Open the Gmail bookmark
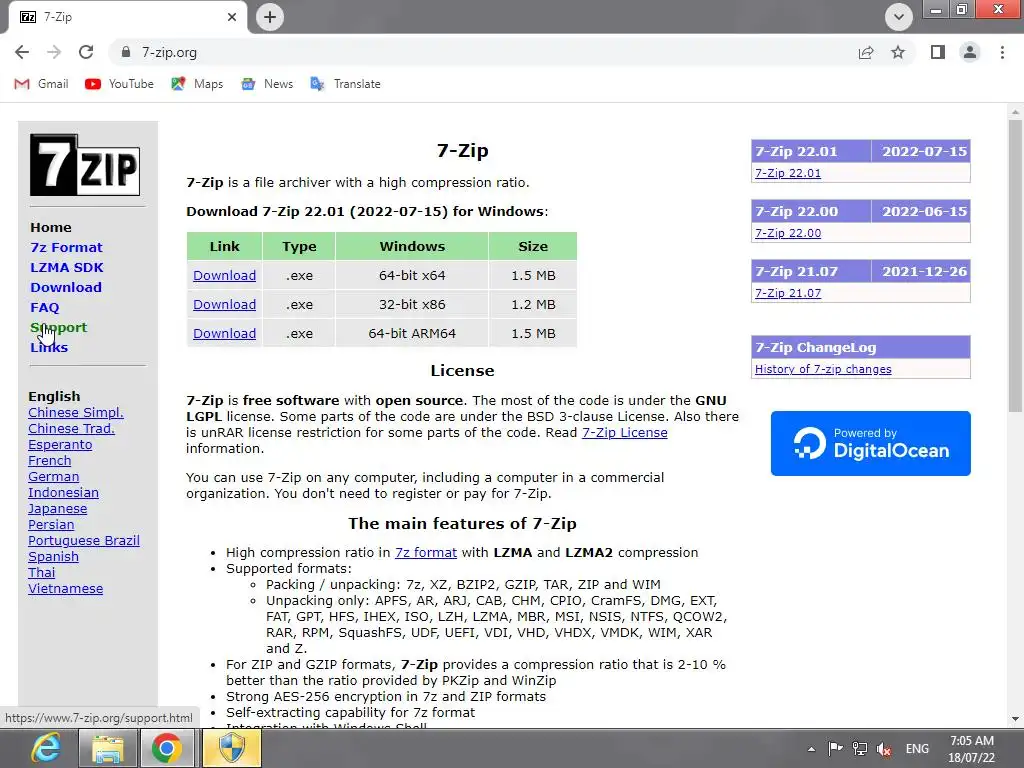This screenshot has height=768, width=1024. tap(41, 84)
